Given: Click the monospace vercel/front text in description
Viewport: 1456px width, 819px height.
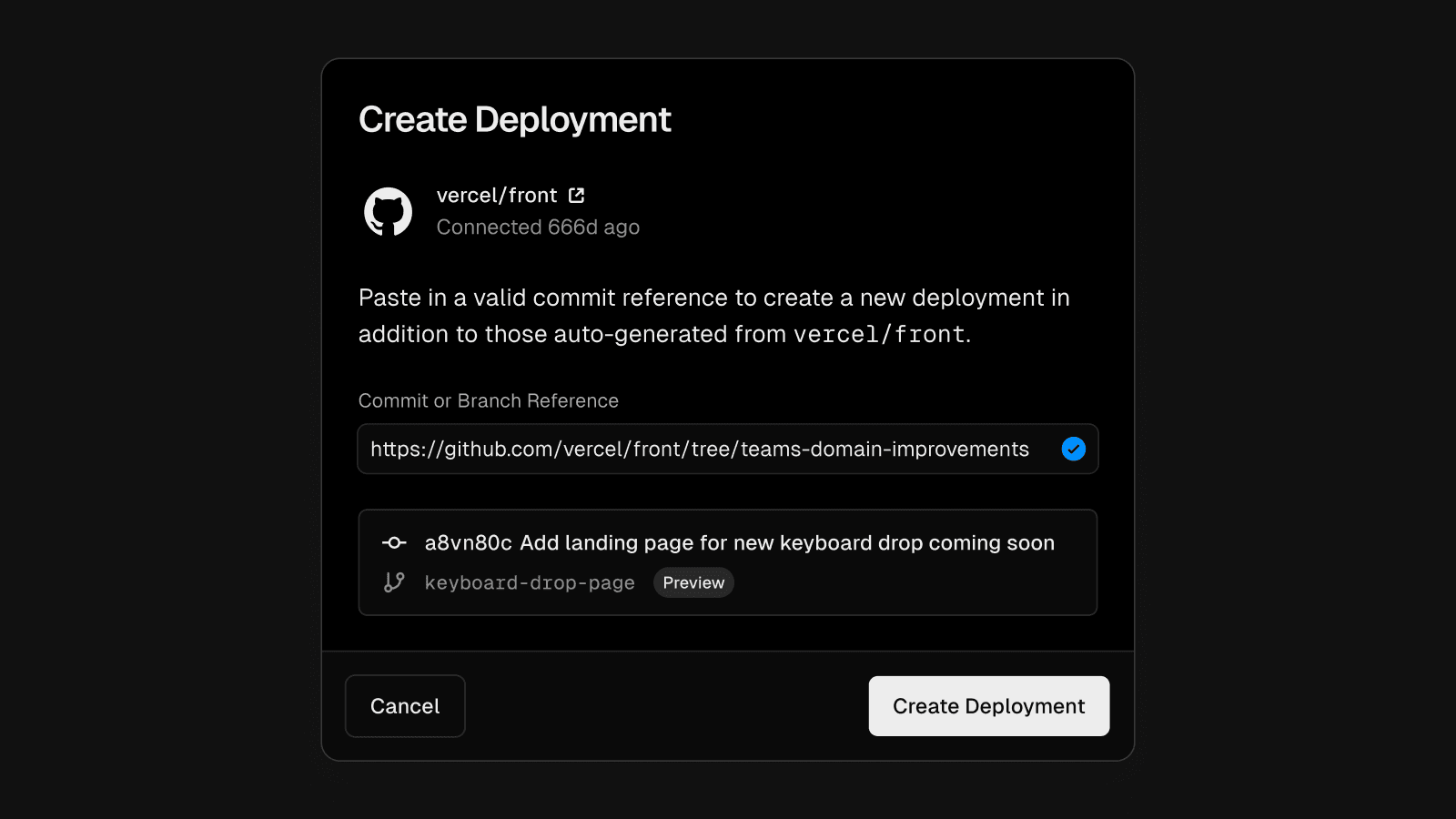Looking at the screenshot, I should [879, 335].
